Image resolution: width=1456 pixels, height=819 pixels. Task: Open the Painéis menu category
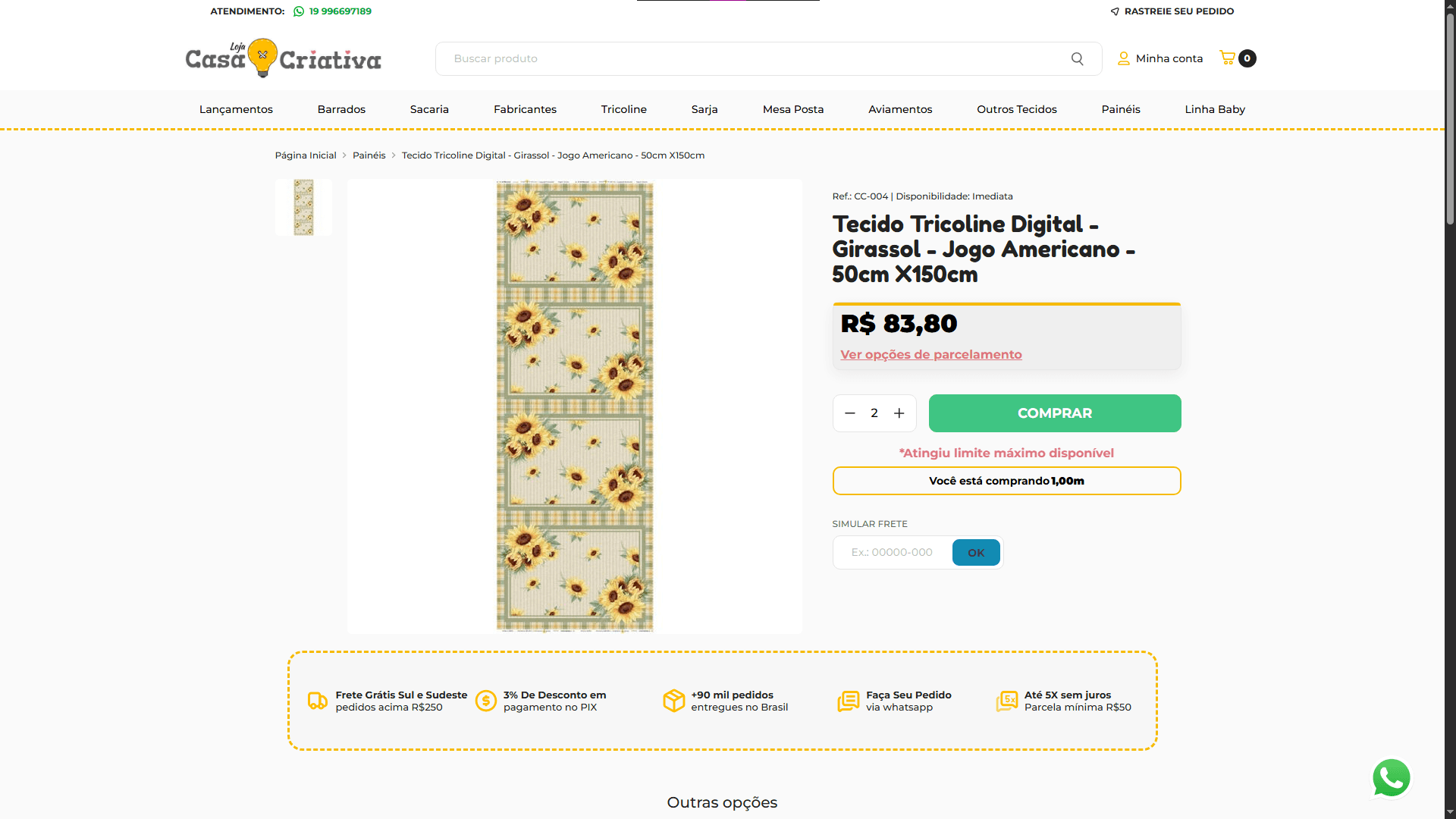coord(1120,109)
